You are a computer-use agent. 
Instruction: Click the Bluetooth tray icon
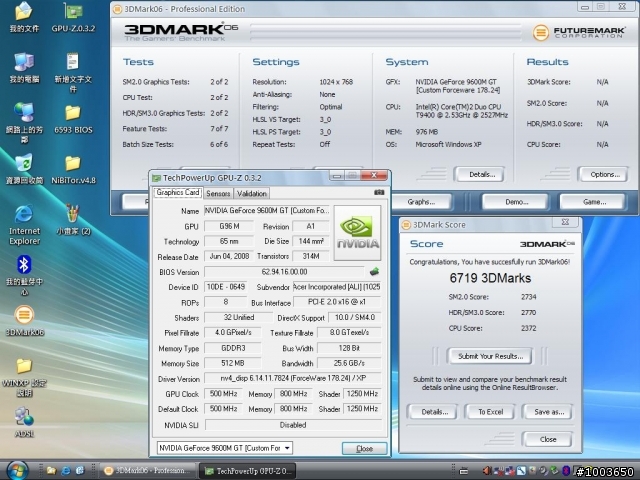tap(566, 471)
